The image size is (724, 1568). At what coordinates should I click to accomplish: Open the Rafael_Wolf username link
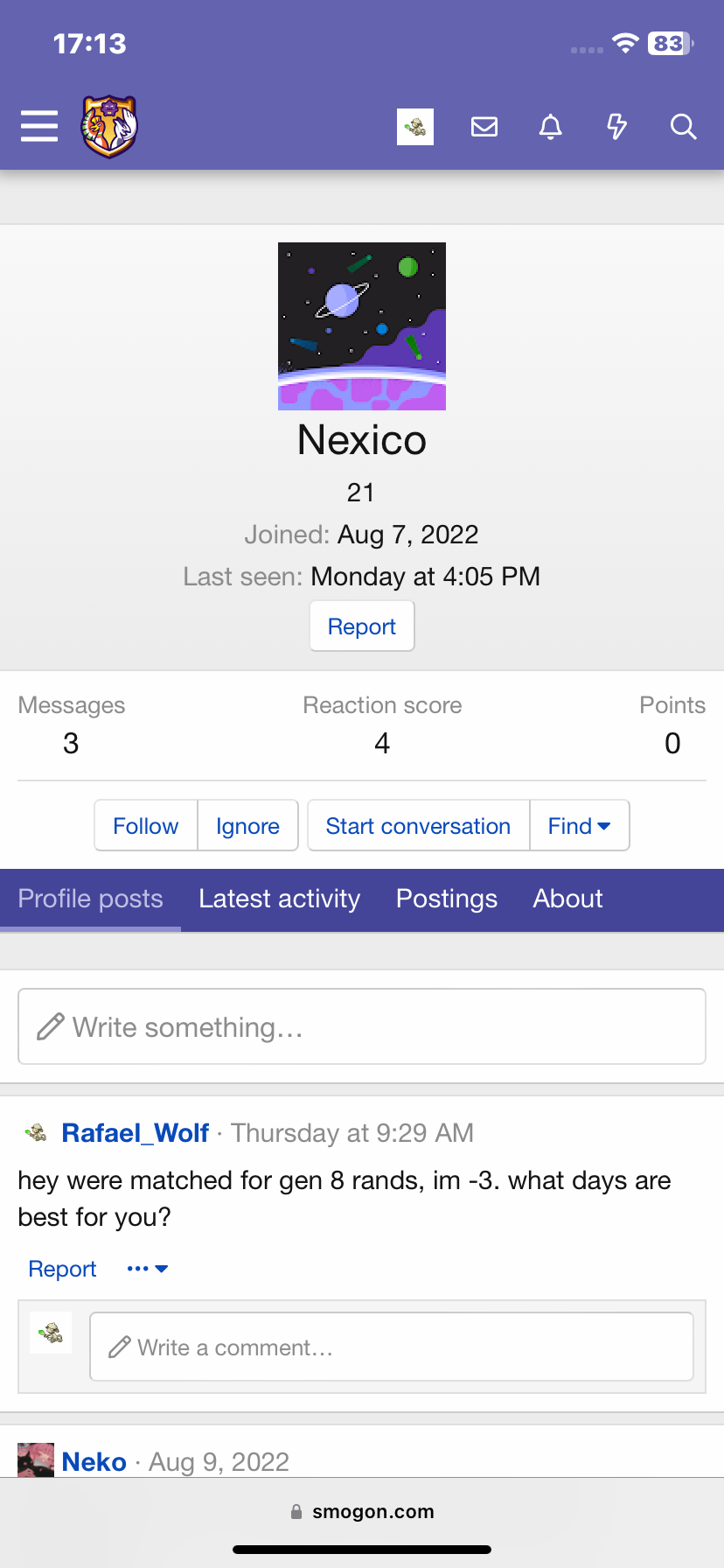point(136,1133)
